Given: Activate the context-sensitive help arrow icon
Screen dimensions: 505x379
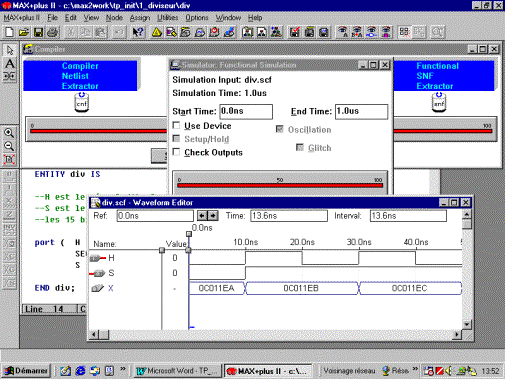Looking at the screenshot, I should pos(138,32).
